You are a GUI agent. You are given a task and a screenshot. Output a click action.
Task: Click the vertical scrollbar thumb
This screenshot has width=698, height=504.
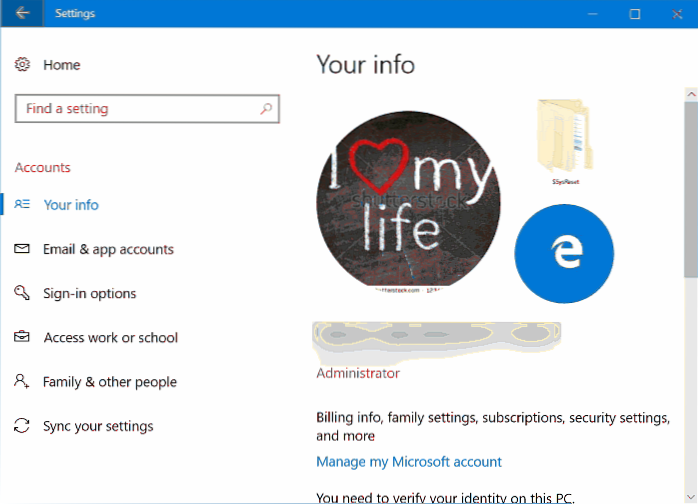tap(690, 190)
